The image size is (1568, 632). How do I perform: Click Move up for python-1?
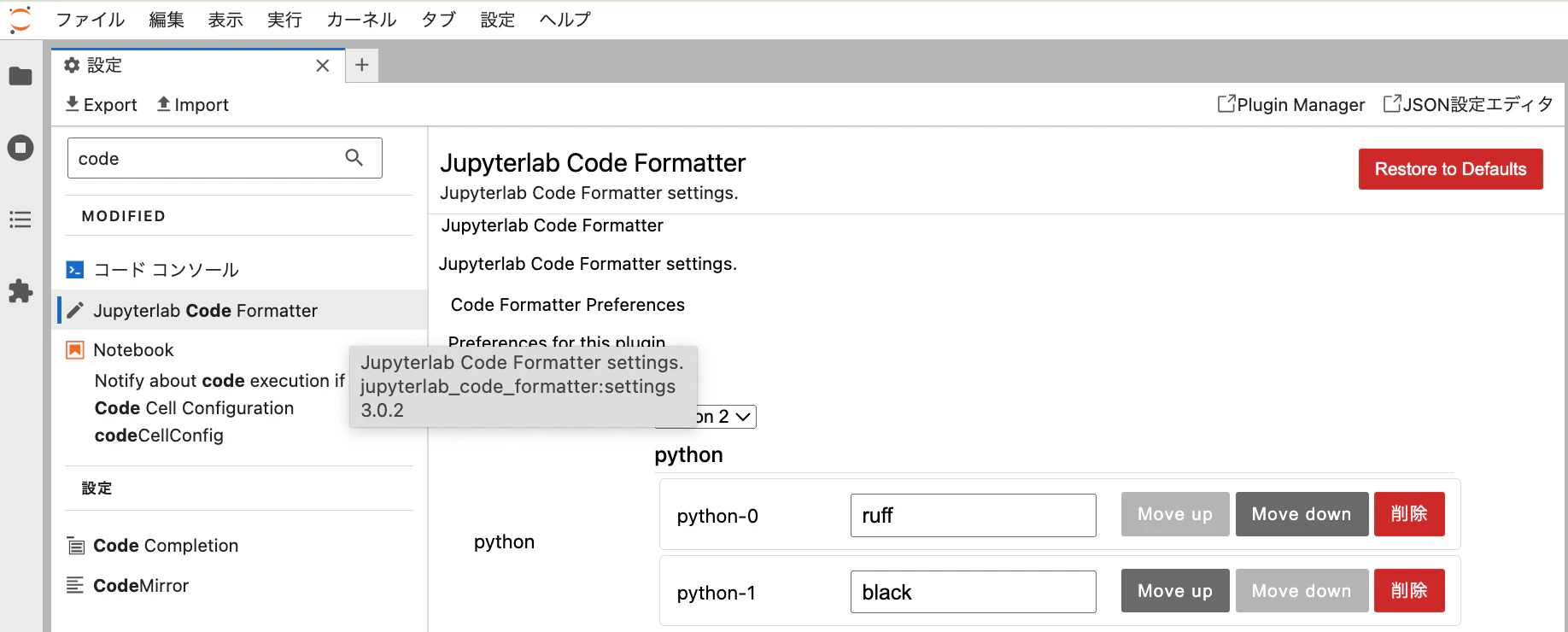coord(1175,591)
